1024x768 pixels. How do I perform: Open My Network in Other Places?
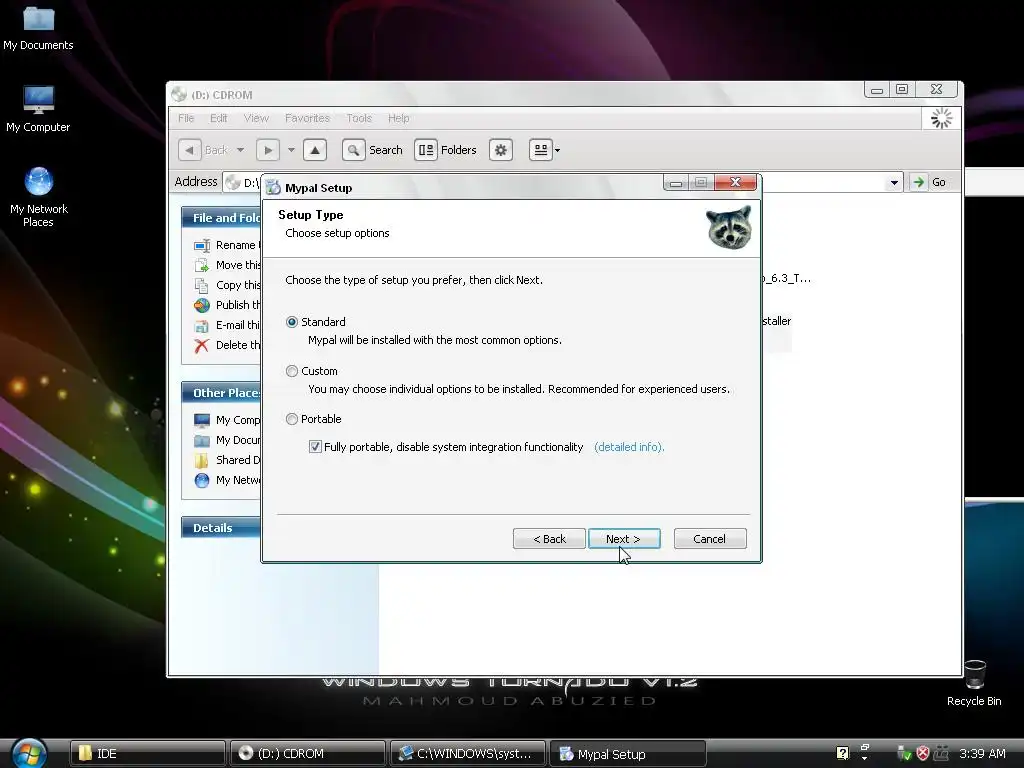(227, 480)
